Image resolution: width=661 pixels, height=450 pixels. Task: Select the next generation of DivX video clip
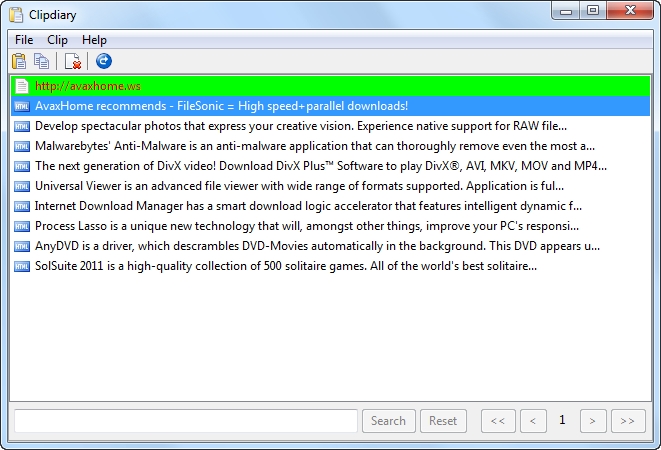pyautogui.click(x=330, y=166)
